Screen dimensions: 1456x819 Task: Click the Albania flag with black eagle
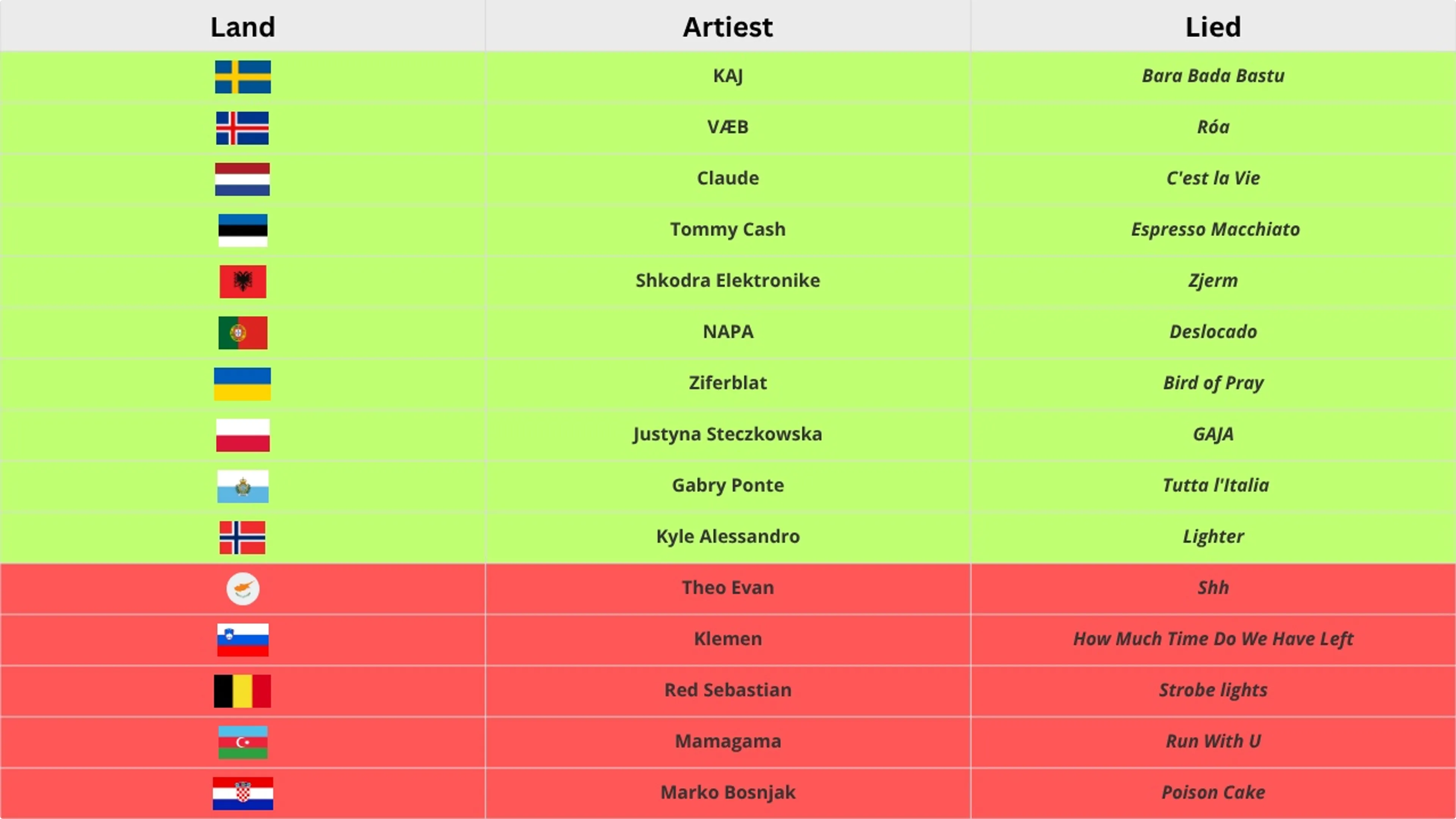(x=243, y=281)
